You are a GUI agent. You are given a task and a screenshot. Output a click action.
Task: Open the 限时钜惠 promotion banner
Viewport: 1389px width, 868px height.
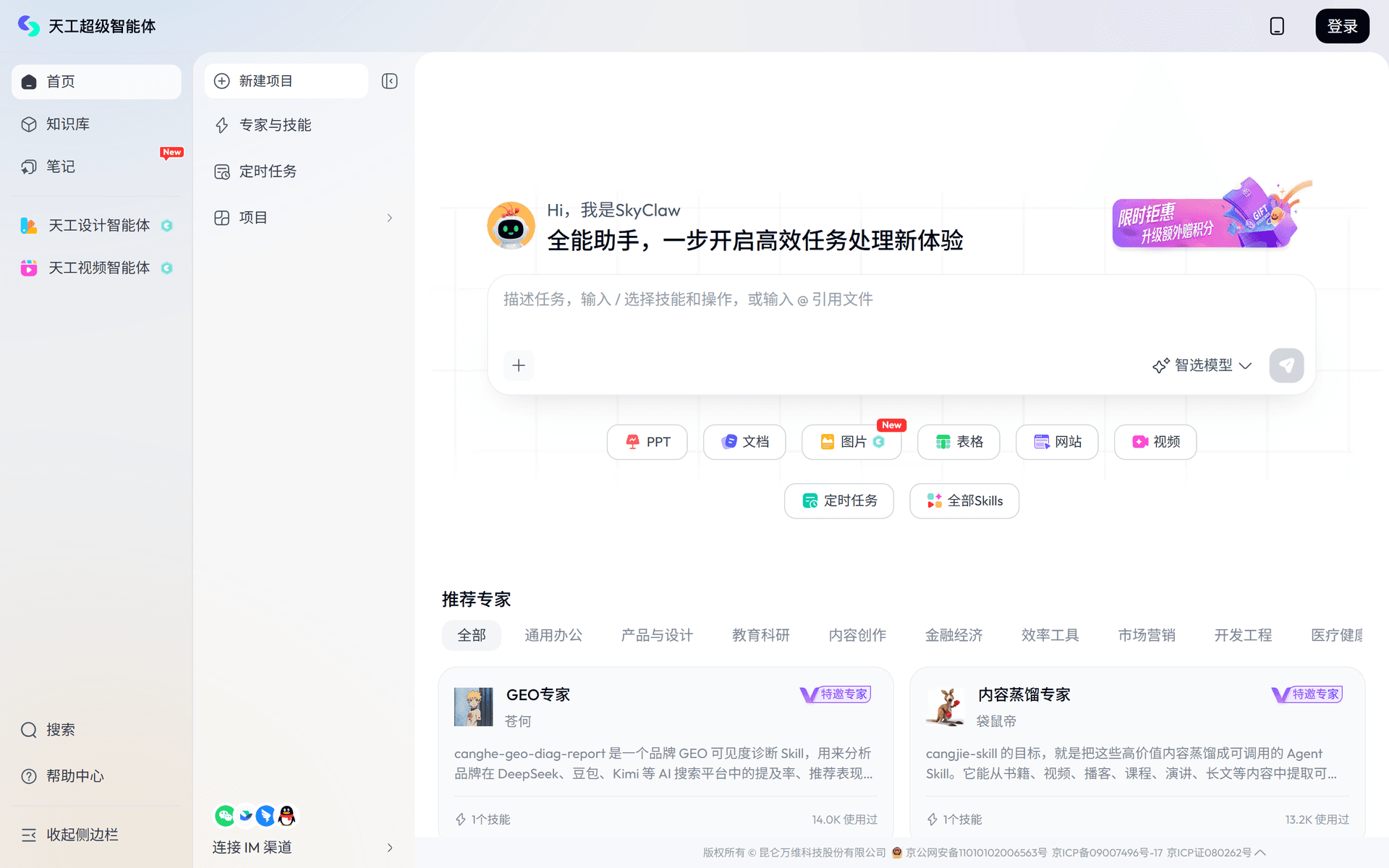click(1212, 215)
